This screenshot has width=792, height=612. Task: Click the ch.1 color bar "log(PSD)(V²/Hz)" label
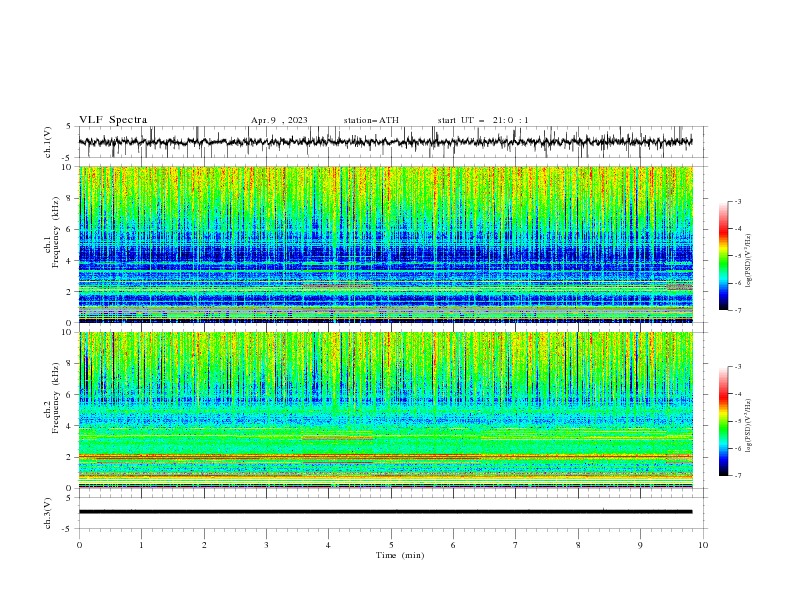tap(749, 260)
